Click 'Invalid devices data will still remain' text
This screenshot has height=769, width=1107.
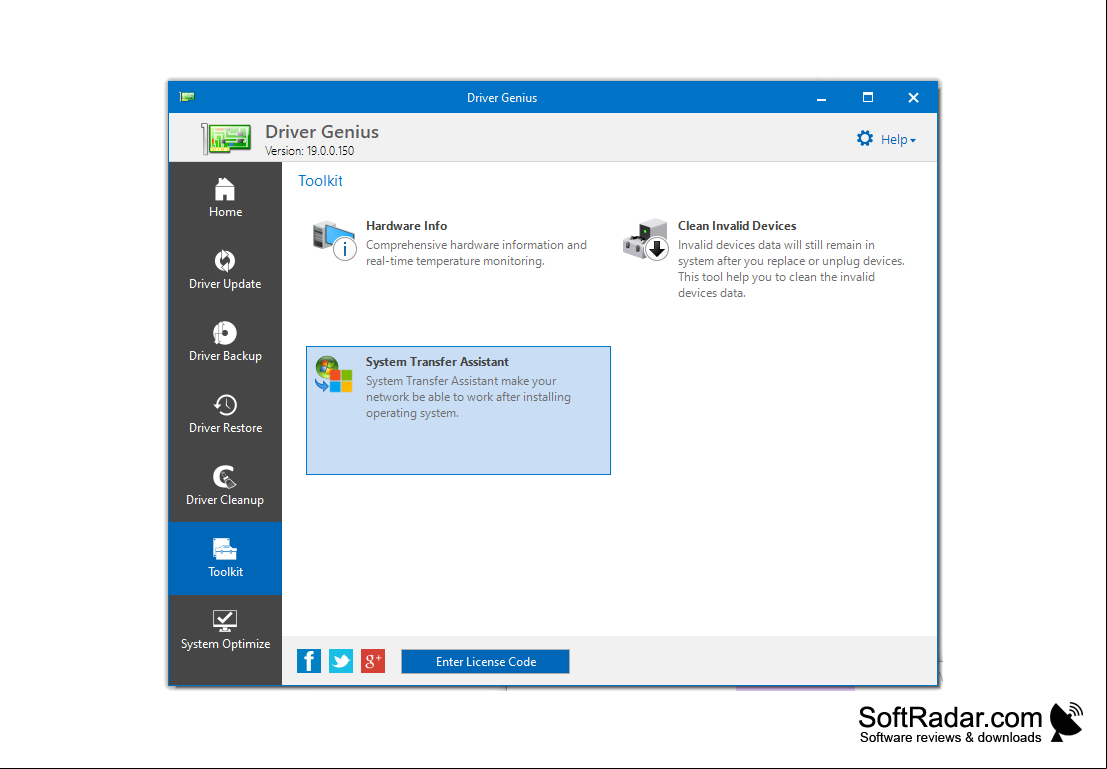click(777, 245)
